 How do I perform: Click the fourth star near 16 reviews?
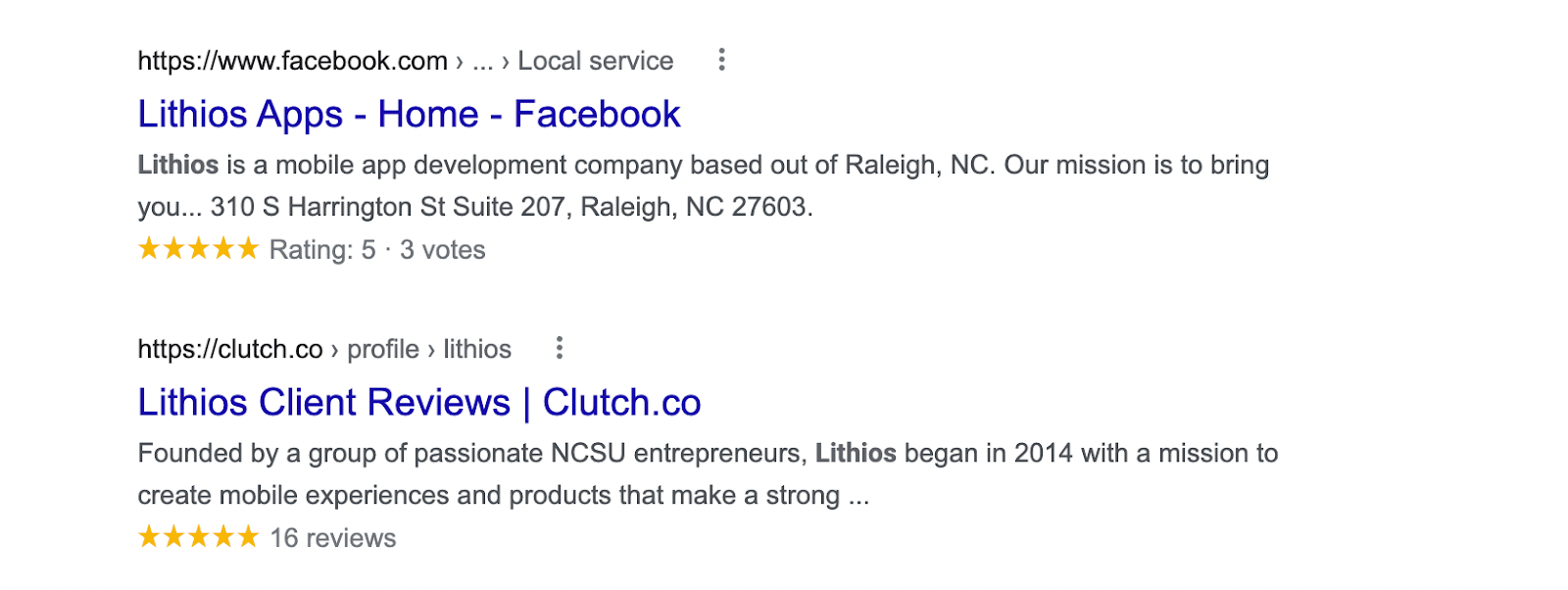[221, 536]
